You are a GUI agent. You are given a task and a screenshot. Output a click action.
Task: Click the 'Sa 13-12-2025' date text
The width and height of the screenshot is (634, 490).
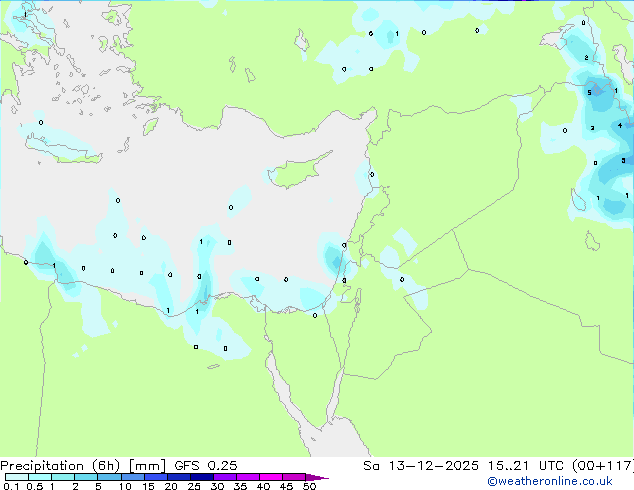421,466
